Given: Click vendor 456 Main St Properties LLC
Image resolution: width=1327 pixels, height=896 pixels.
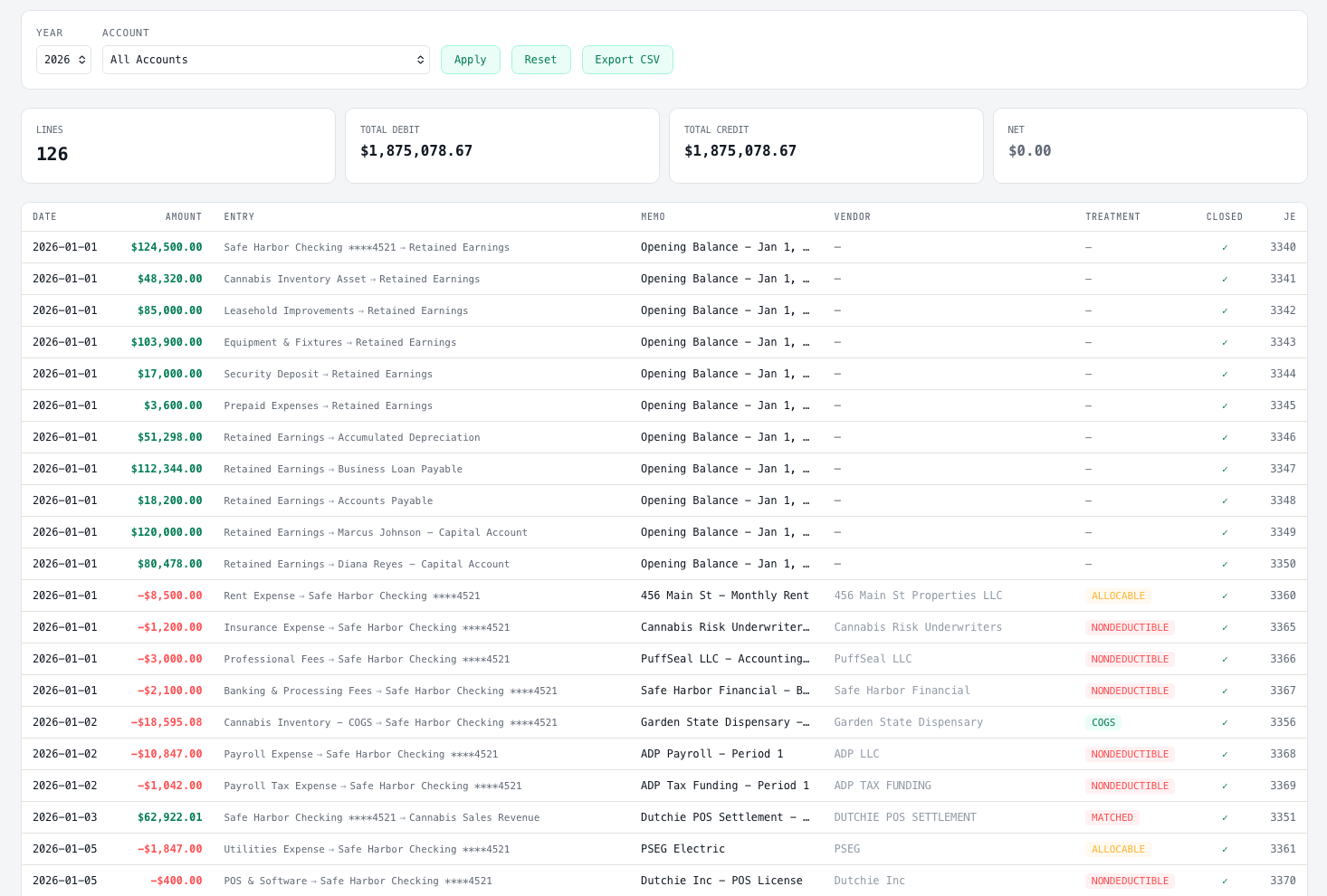Looking at the screenshot, I should click(x=918, y=596).
